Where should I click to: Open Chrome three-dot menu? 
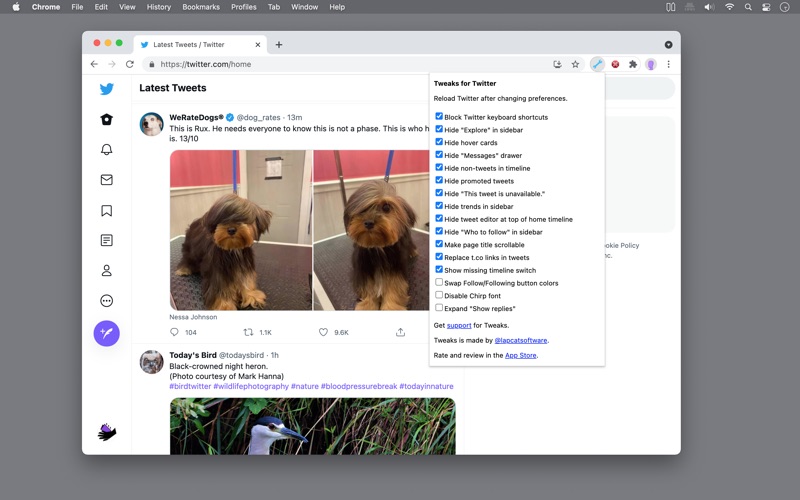[x=668, y=64]
